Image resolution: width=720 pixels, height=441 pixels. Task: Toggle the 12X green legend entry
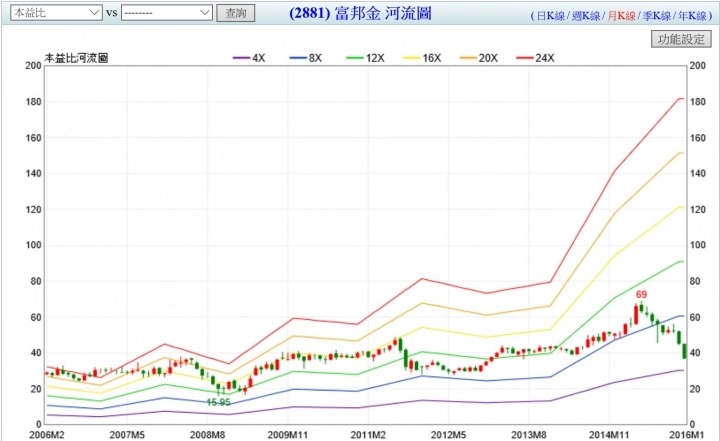pyautogui.click(x=365, y=58)
